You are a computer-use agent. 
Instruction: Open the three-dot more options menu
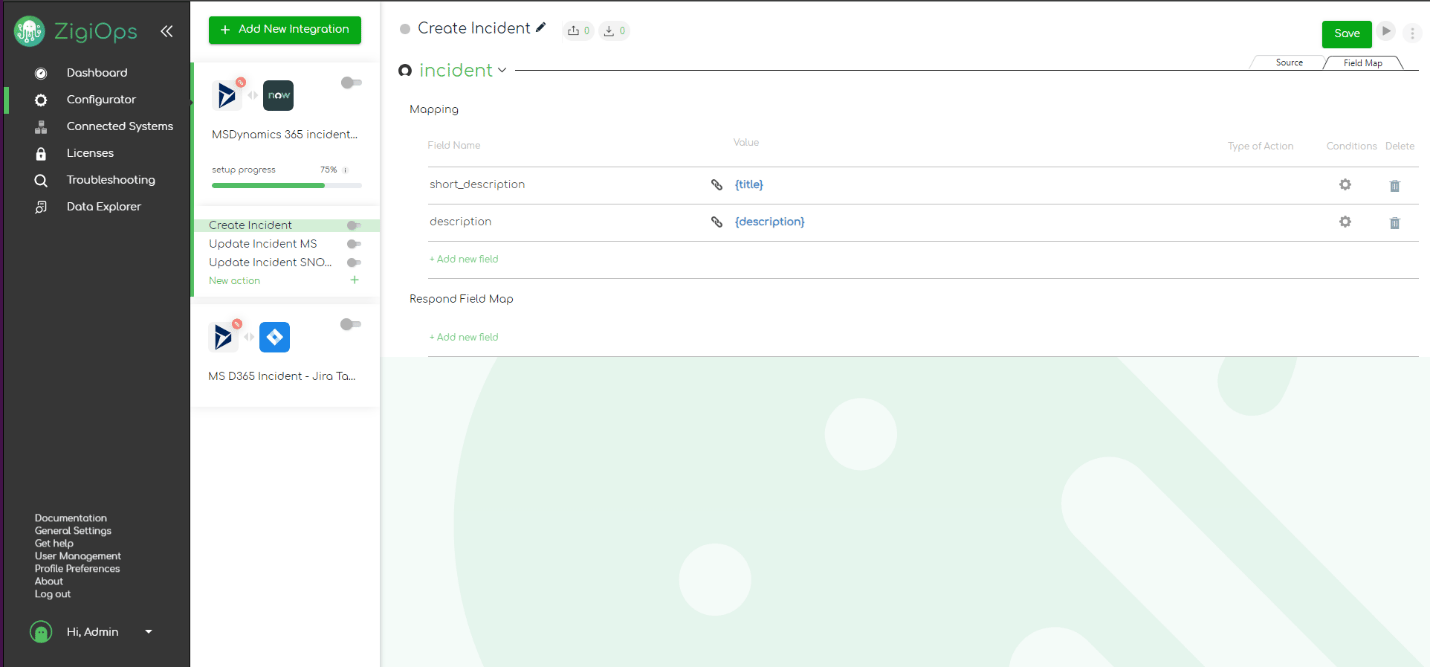(x=1412, y=33)
